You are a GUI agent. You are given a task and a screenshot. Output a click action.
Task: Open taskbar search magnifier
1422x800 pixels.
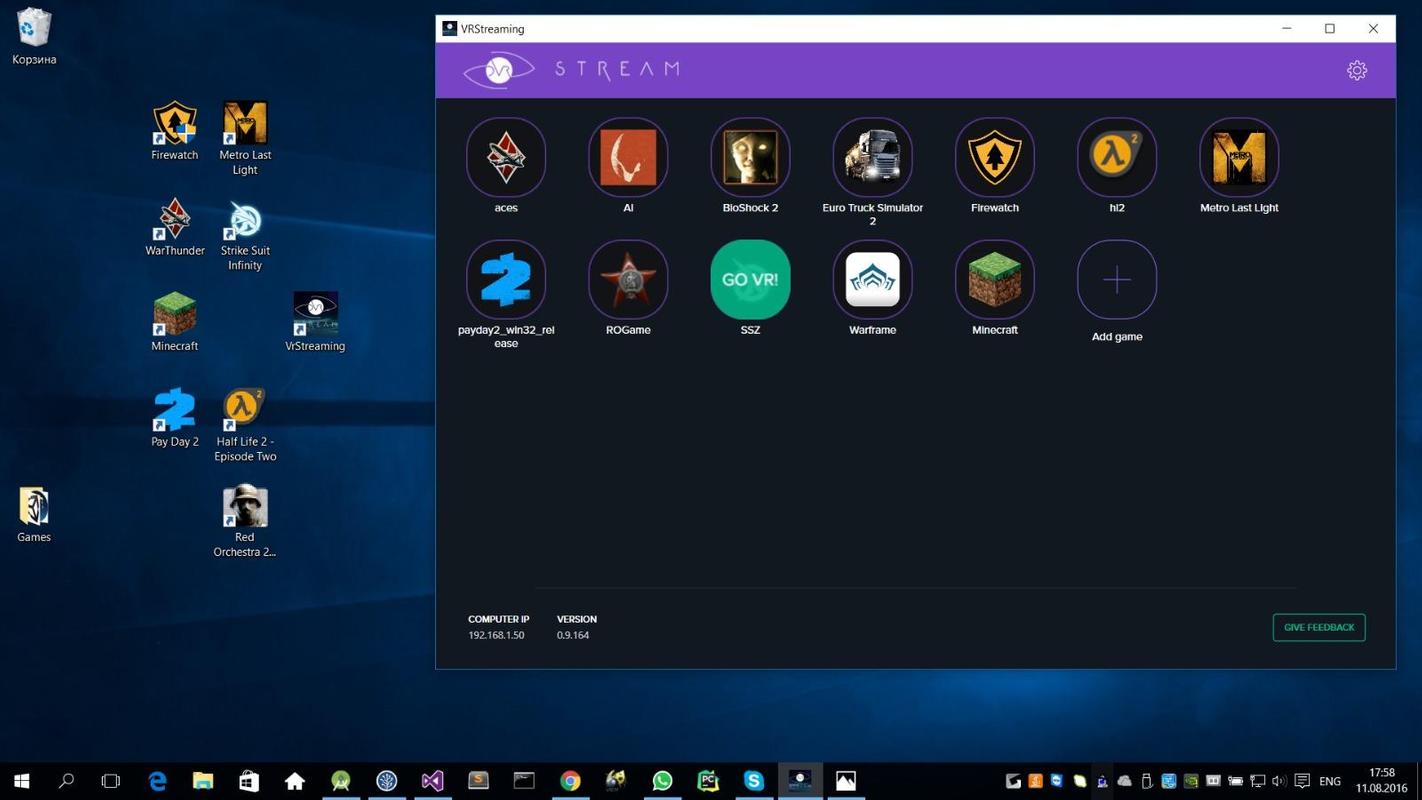(x=66, y=781)
